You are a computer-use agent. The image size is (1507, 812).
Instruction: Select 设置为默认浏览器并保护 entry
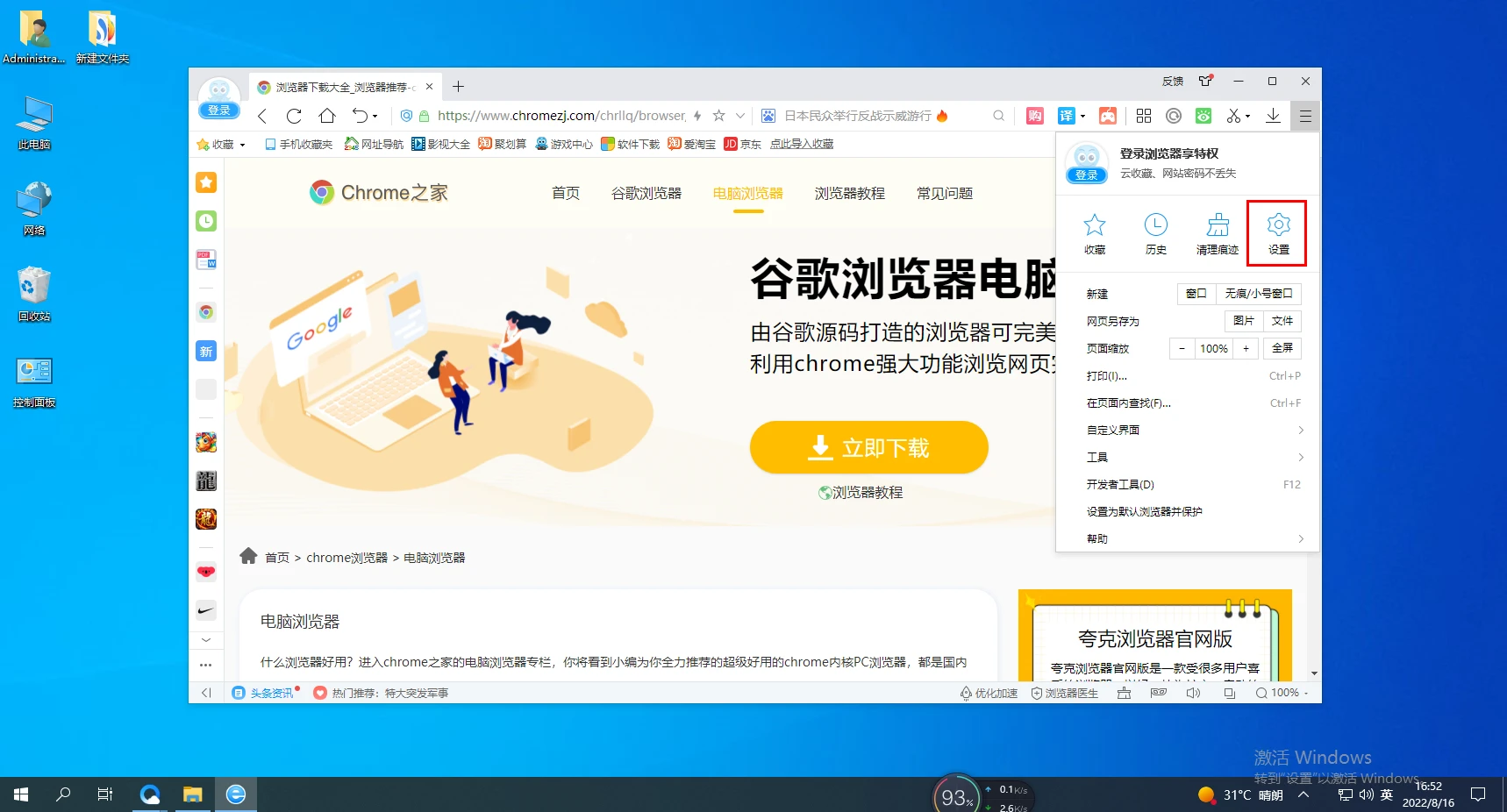click(1193, 511)
